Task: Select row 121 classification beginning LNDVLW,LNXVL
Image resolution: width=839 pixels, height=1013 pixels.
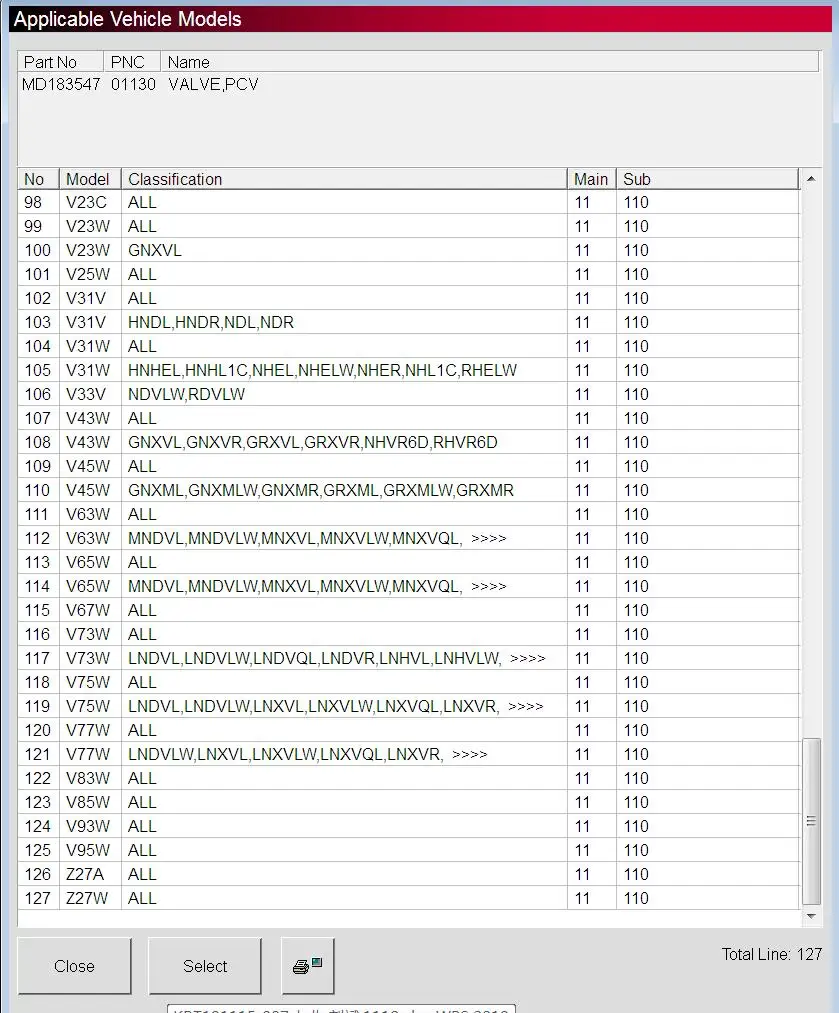Action: (x=408, y=754)
